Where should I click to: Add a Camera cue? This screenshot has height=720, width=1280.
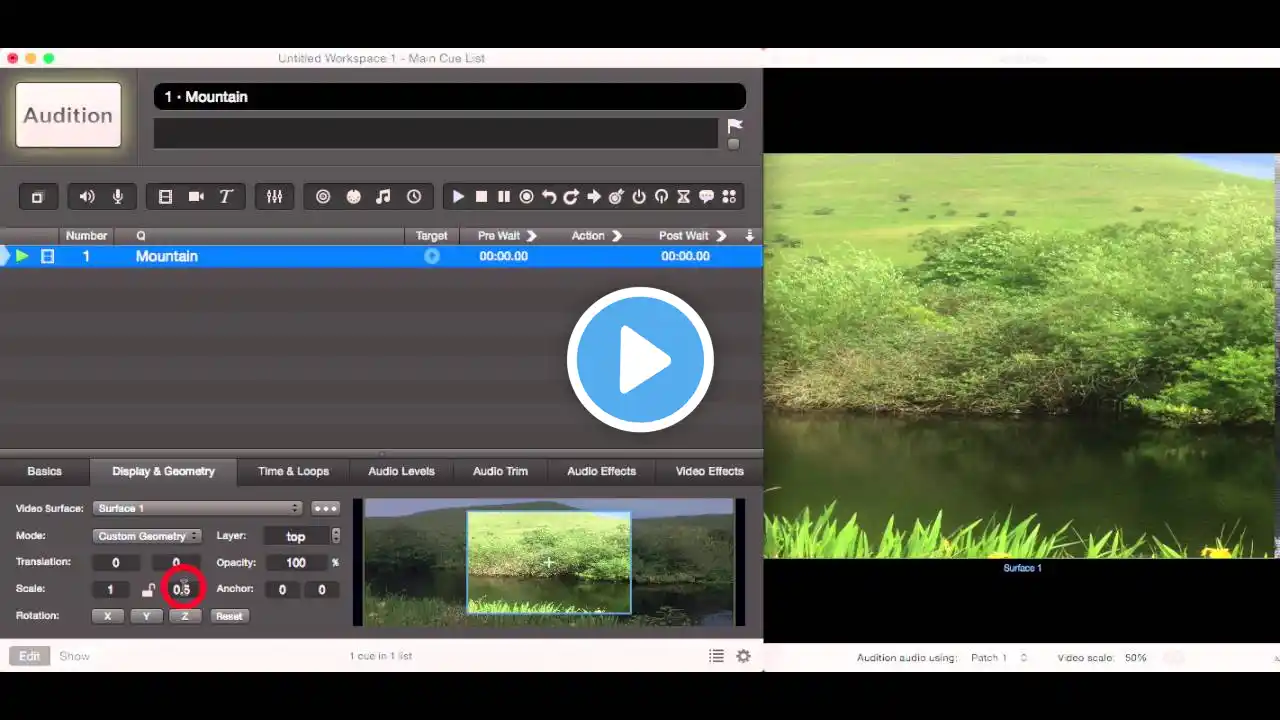pos(196,197)
